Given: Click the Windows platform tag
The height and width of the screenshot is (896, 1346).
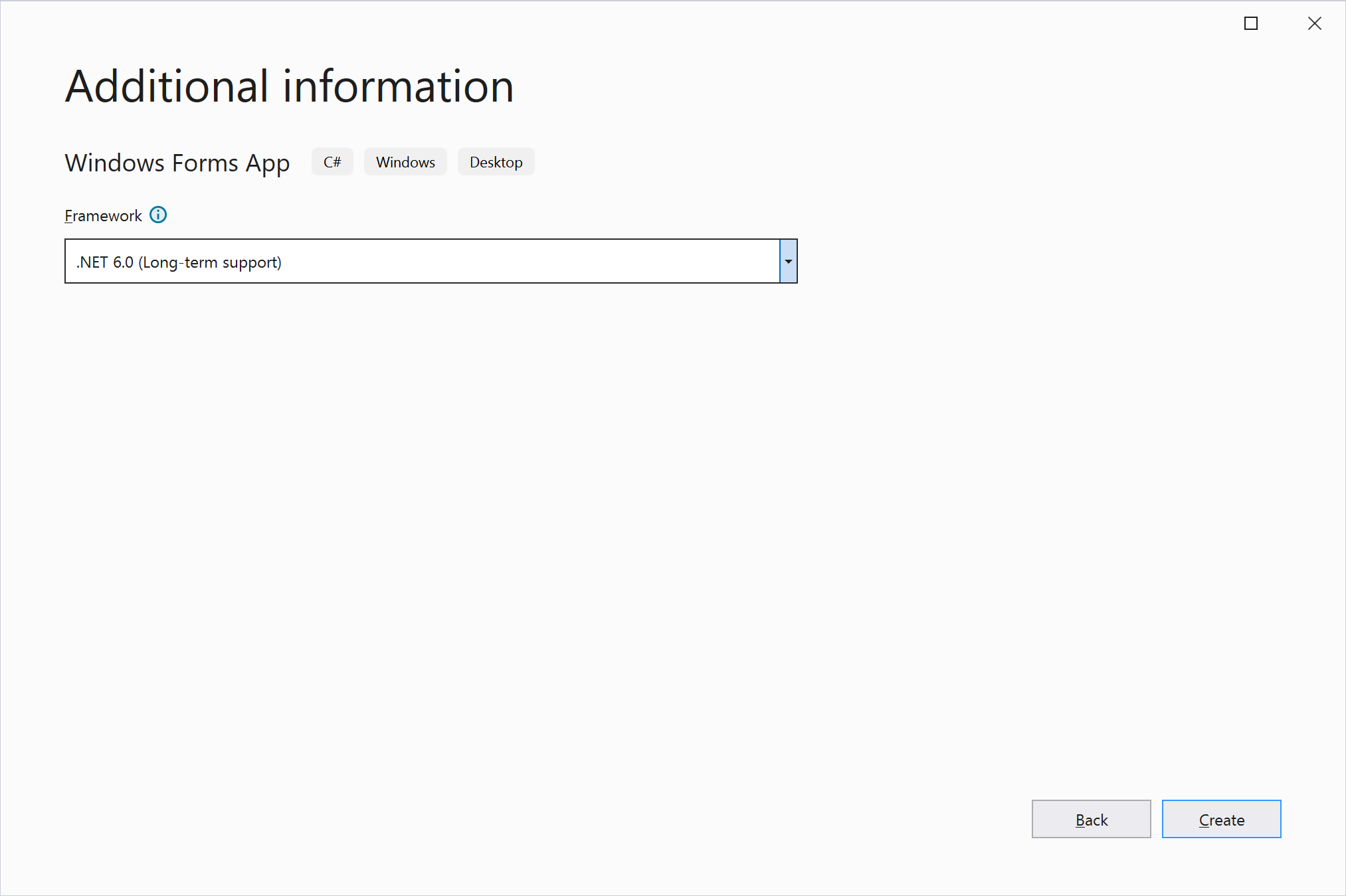Looking at the screenshot, I should coord(405,162).
